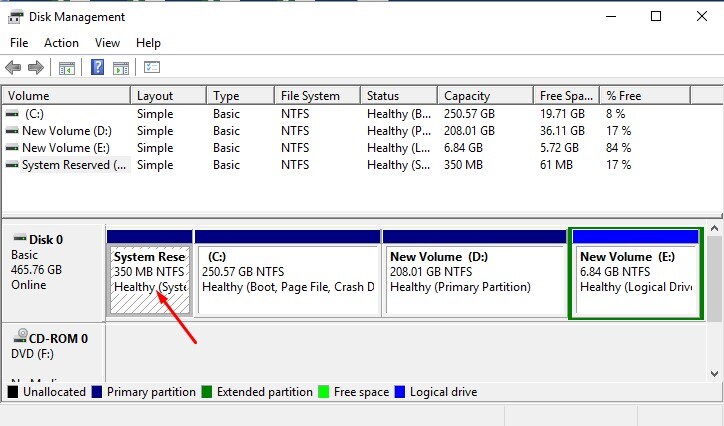Click the blue Logical drive legend swatch

tap(400, 392)
